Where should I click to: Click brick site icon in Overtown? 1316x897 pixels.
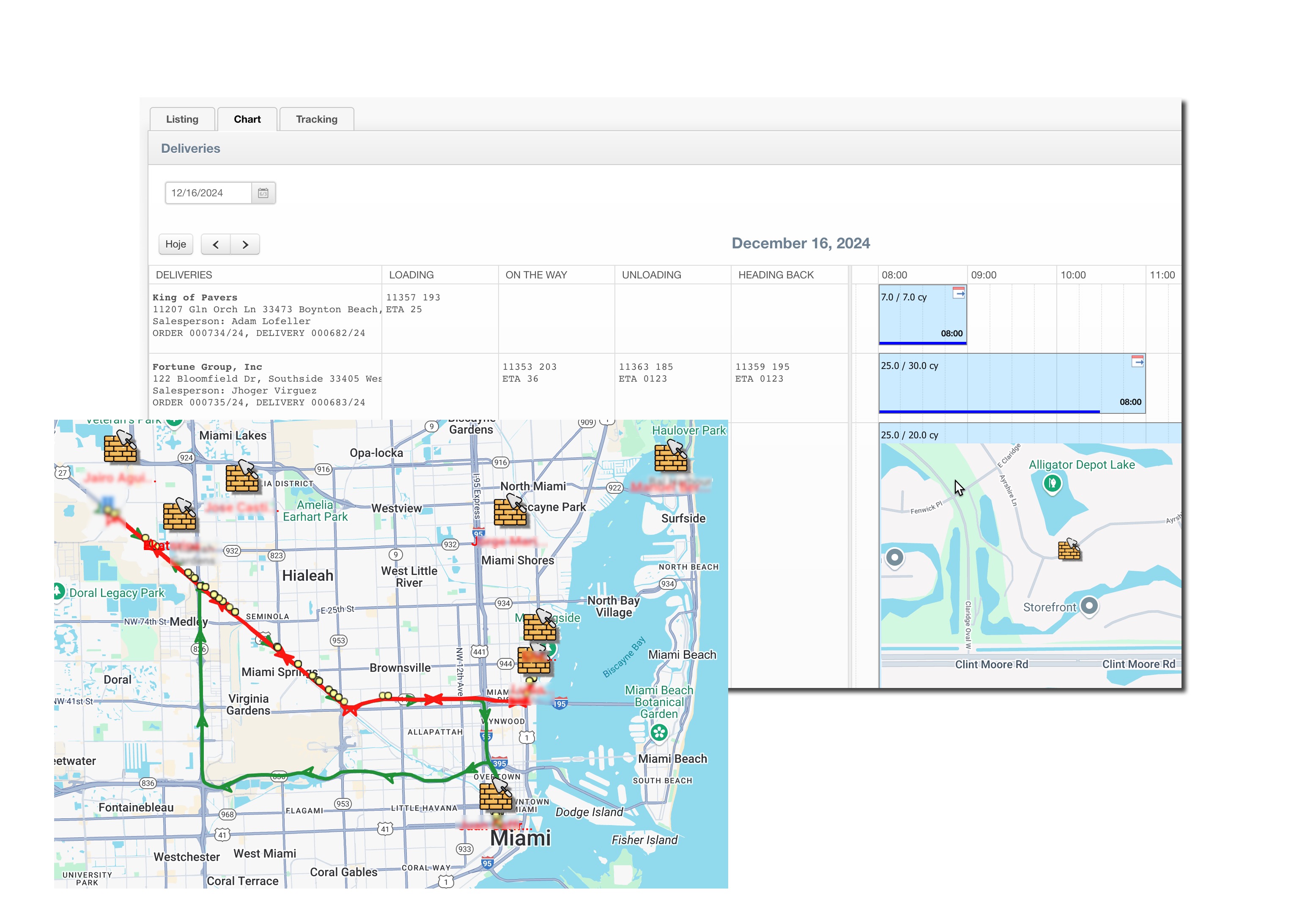point(496,794)
